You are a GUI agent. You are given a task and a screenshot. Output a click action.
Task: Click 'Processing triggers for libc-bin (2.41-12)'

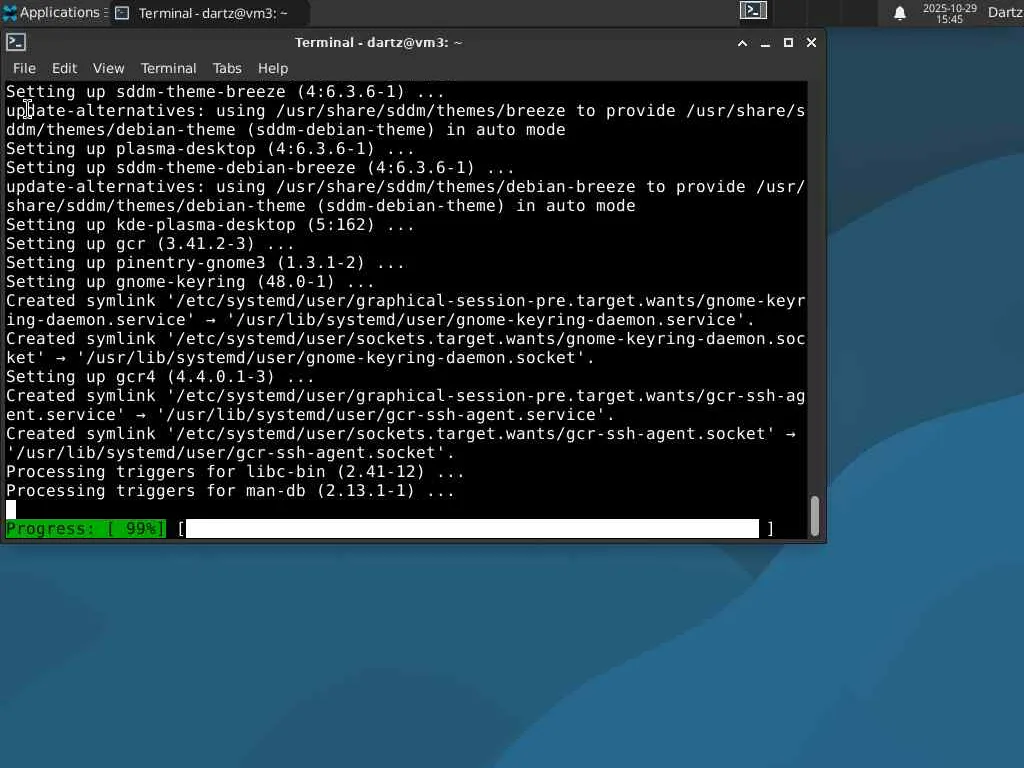pyautogui.click(x=235, y=472)
